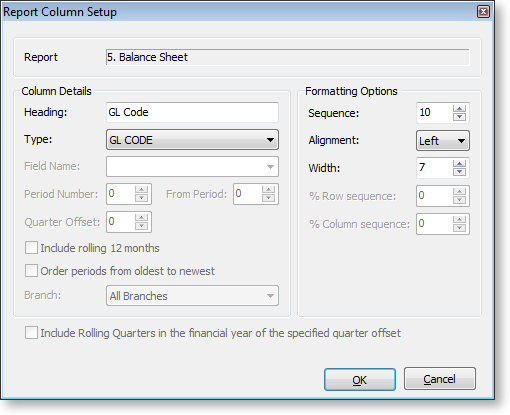Click the Heading field containing GL Code
The width and height of the screenshot is (510, 415).
[192, 112]
